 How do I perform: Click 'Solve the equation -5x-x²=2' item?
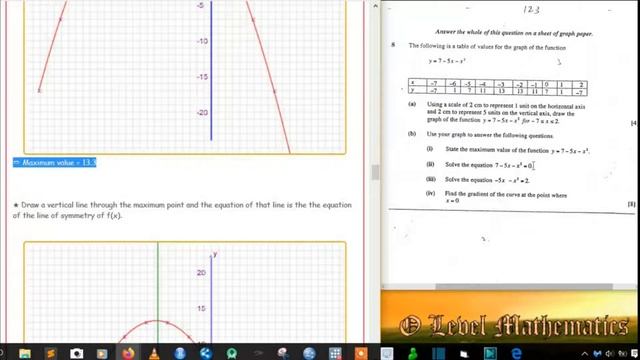[x=487, y=180]
